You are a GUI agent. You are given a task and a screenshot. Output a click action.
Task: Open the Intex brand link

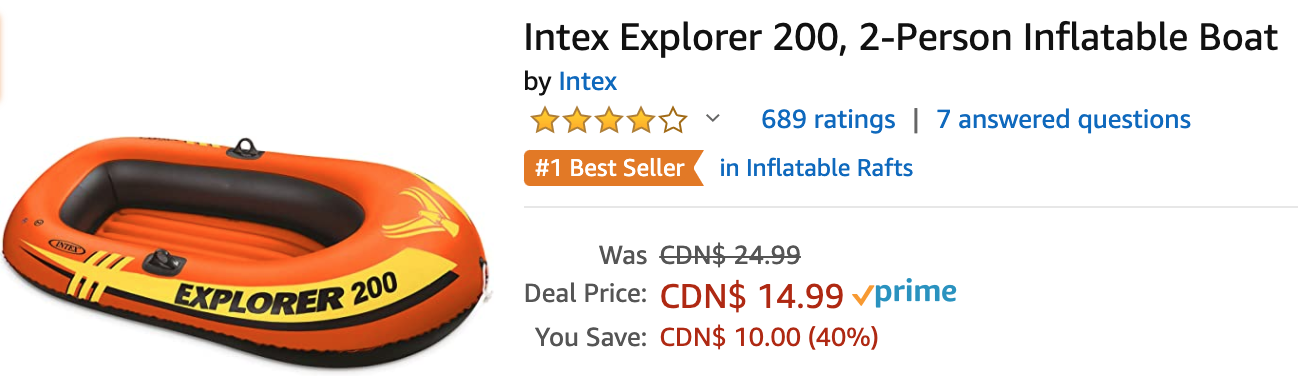tap(587, 81)
